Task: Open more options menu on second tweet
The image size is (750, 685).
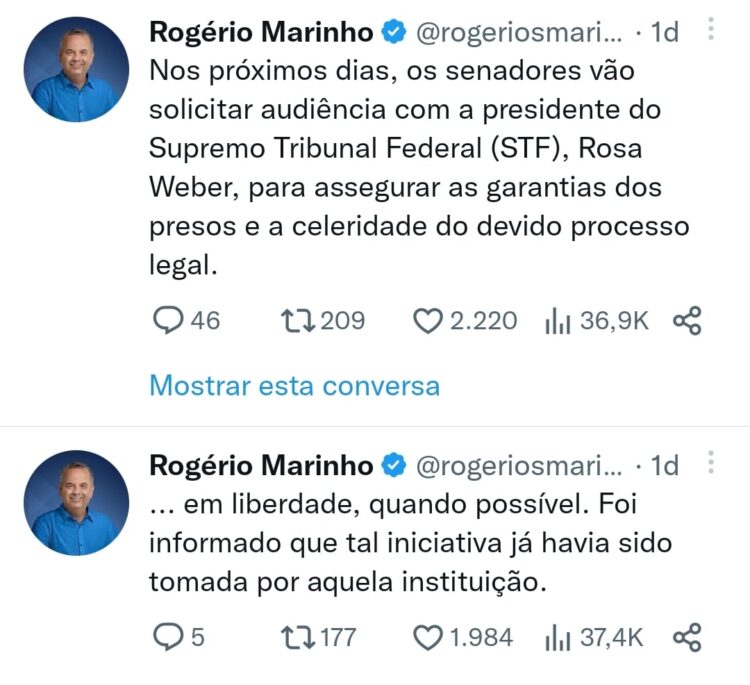Action: pos(711,463)
